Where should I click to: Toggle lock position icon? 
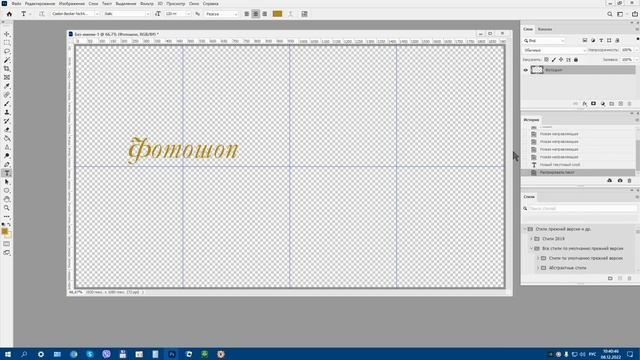coord(561,60)
